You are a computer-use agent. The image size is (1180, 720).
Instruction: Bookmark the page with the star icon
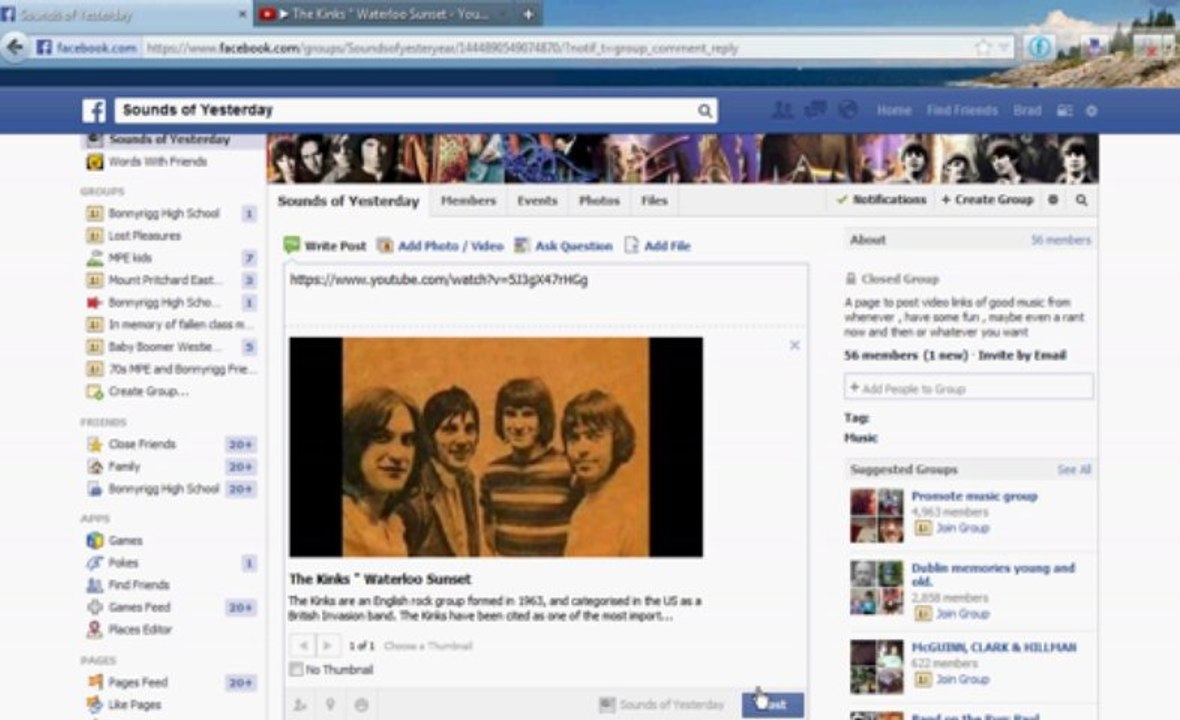[983, 48]
